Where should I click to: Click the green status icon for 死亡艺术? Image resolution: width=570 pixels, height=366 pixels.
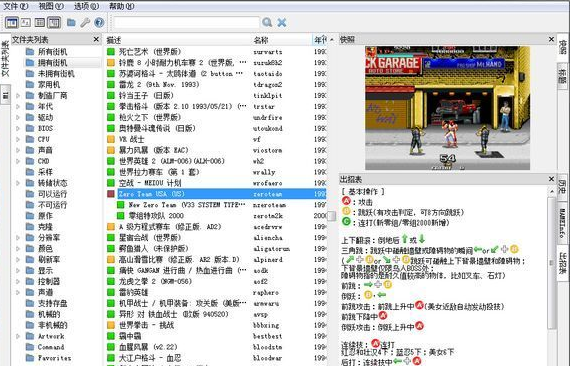(111, 52)
